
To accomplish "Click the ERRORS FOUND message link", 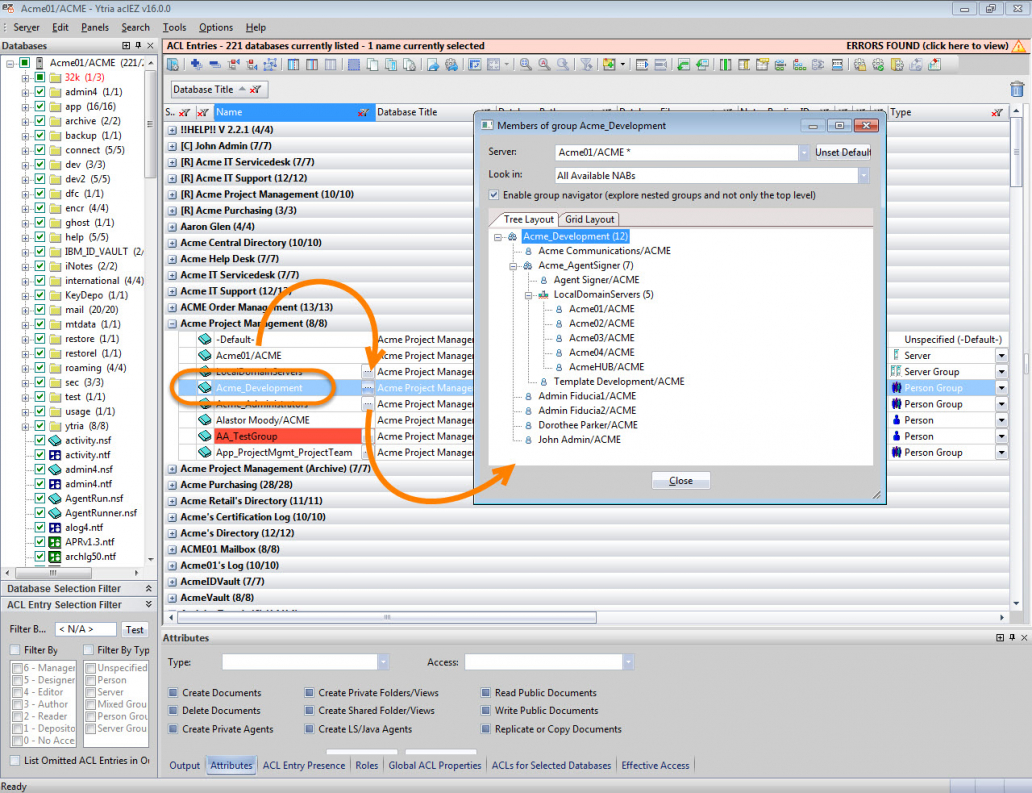I will [x=927, y=45].
